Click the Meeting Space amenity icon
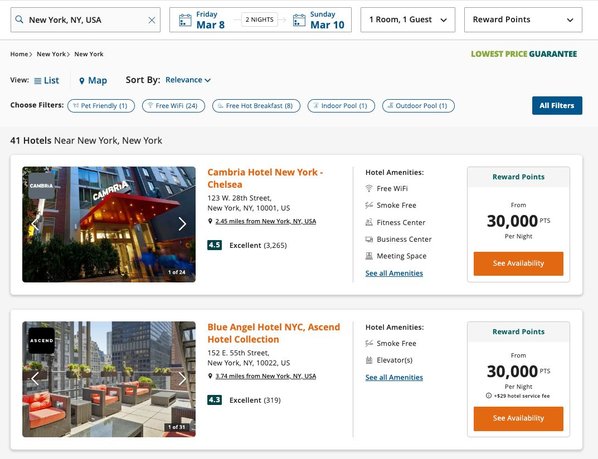 tap(369, 256)
